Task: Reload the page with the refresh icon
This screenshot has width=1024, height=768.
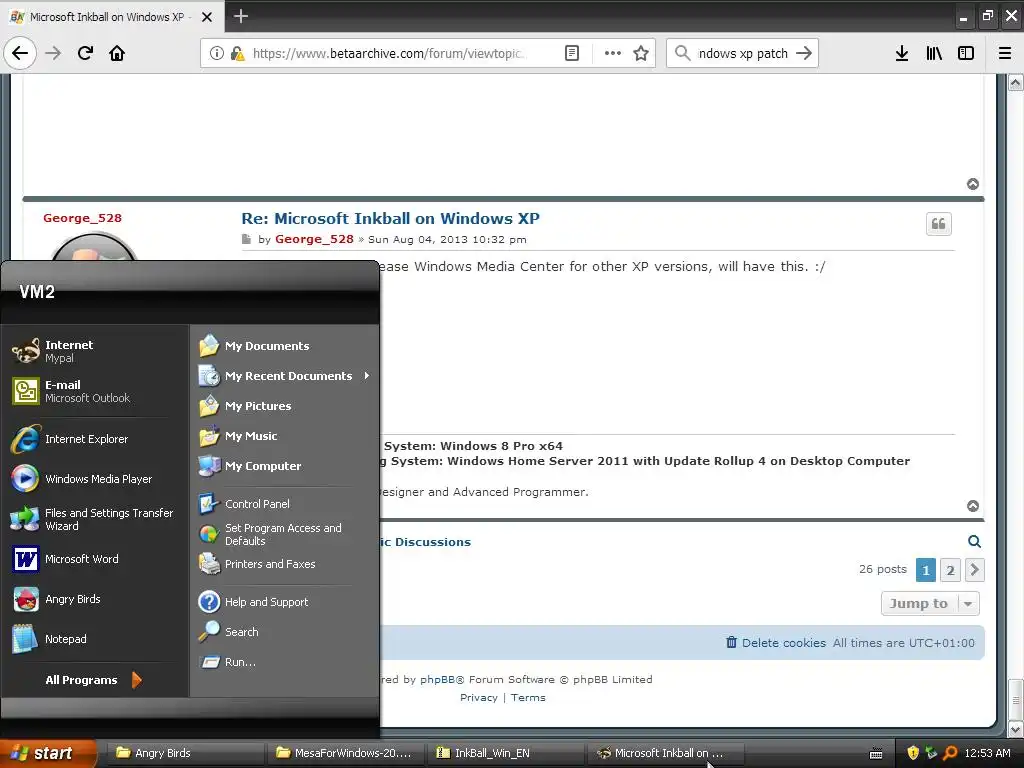Action: coord(85,53)
